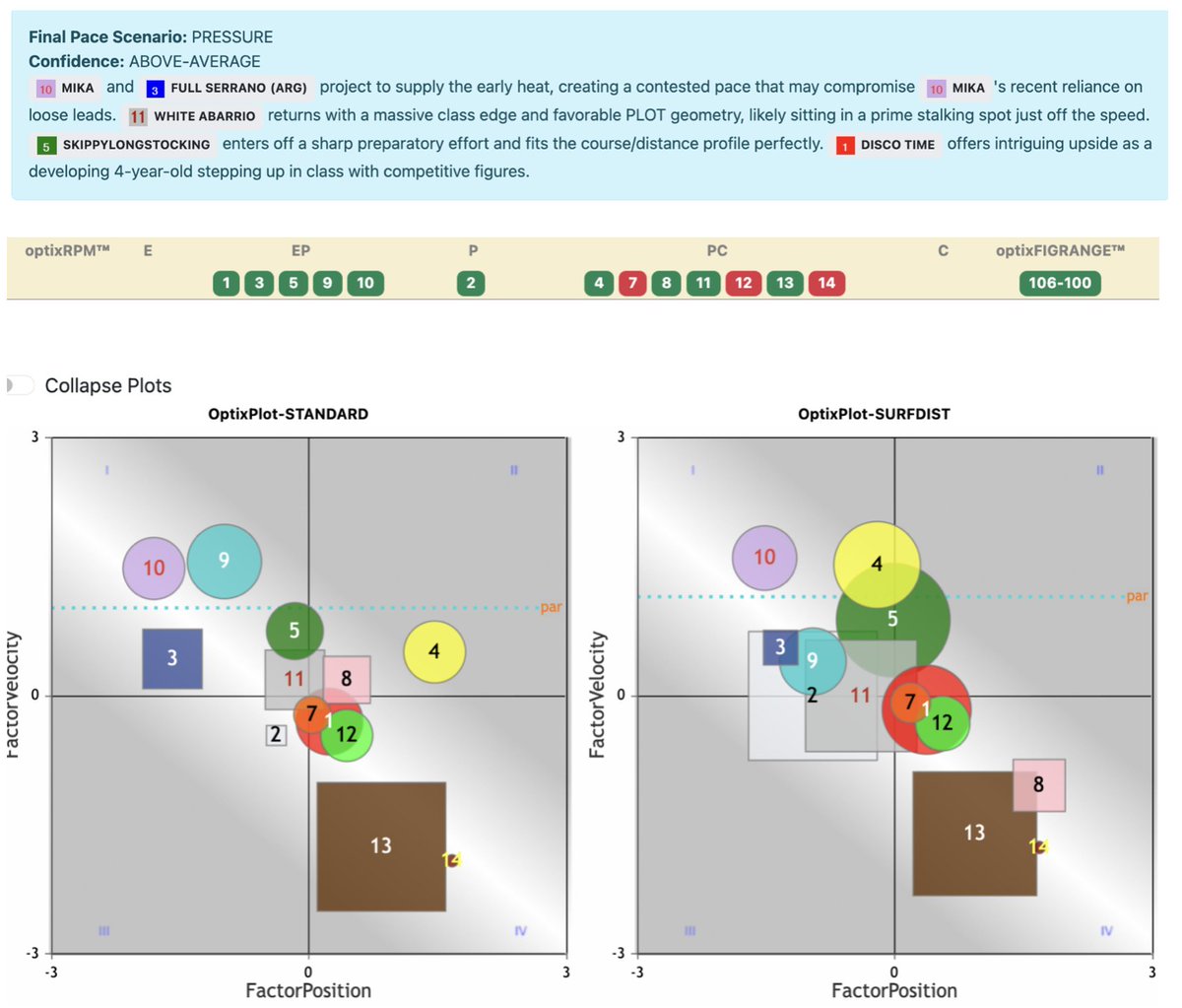Image resolution: width=1182 pixels, height=1008 pixels.
Task: Click teal bubble 9 in STANDARD plot
Action: point(225,561)
